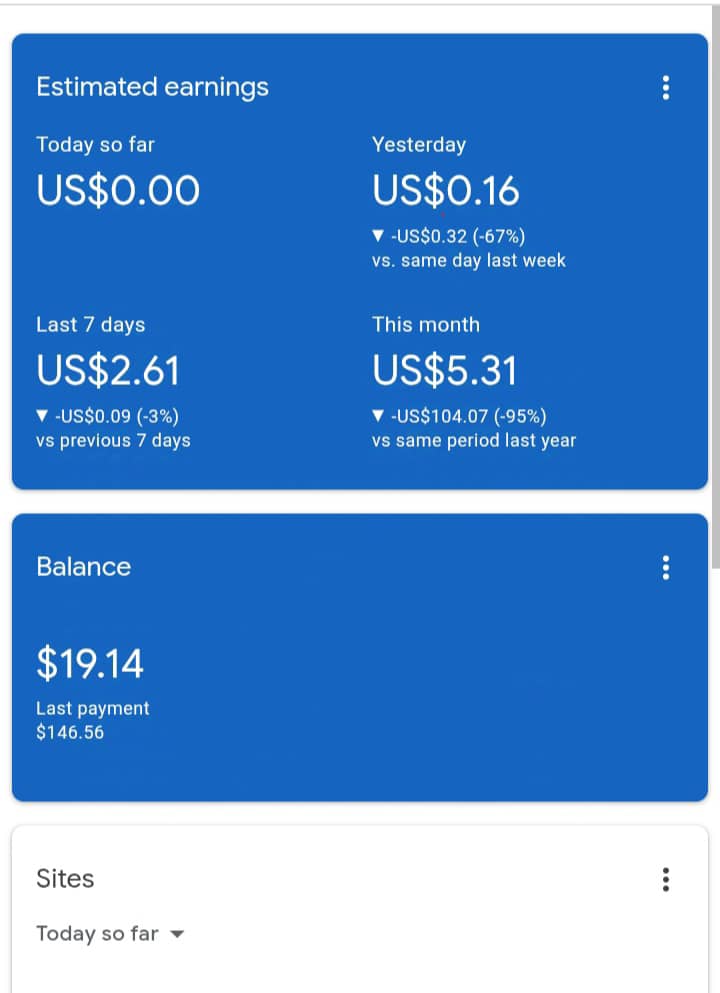Click the Sites section heading
This screenshot has height=993, width=720.
coord(65,879)
